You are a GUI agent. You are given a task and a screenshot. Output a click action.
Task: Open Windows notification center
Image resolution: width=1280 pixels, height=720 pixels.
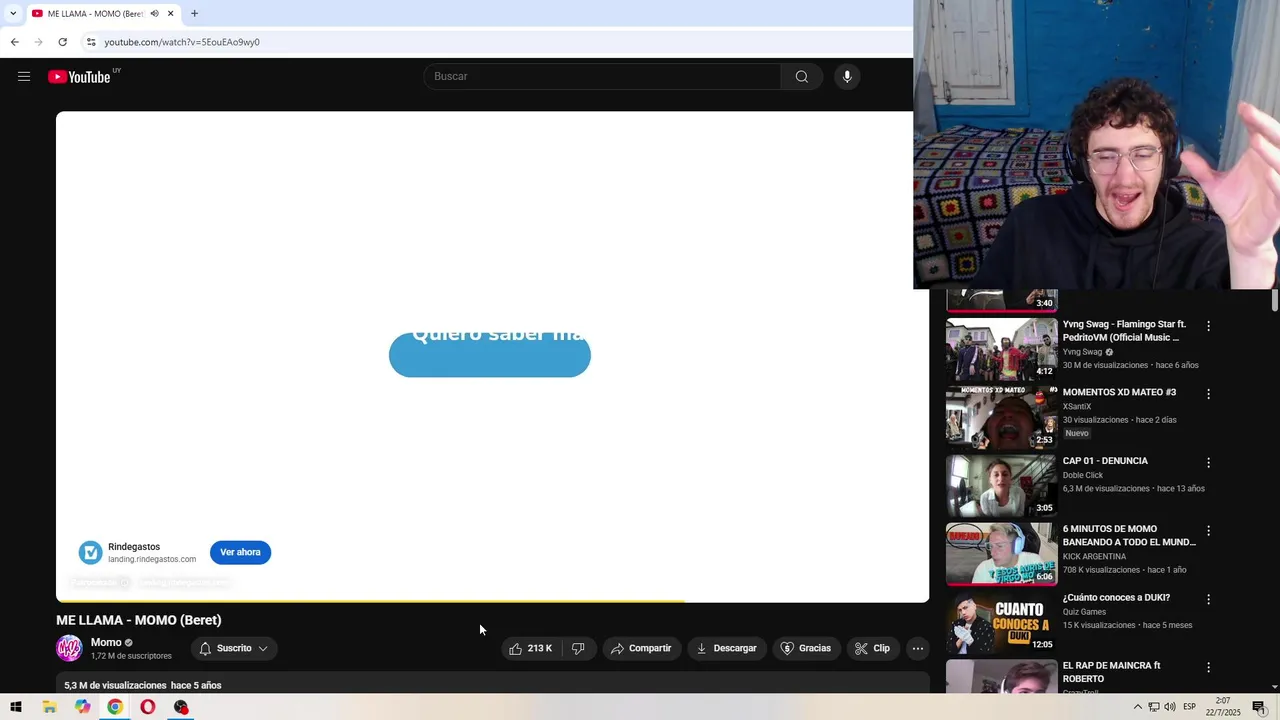point(1258,707)
